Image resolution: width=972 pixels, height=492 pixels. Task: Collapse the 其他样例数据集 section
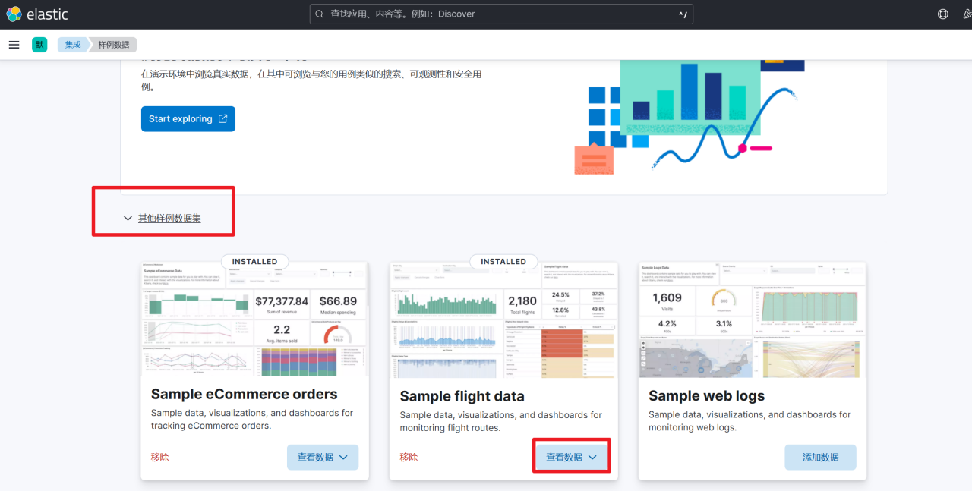coord(162,218)
